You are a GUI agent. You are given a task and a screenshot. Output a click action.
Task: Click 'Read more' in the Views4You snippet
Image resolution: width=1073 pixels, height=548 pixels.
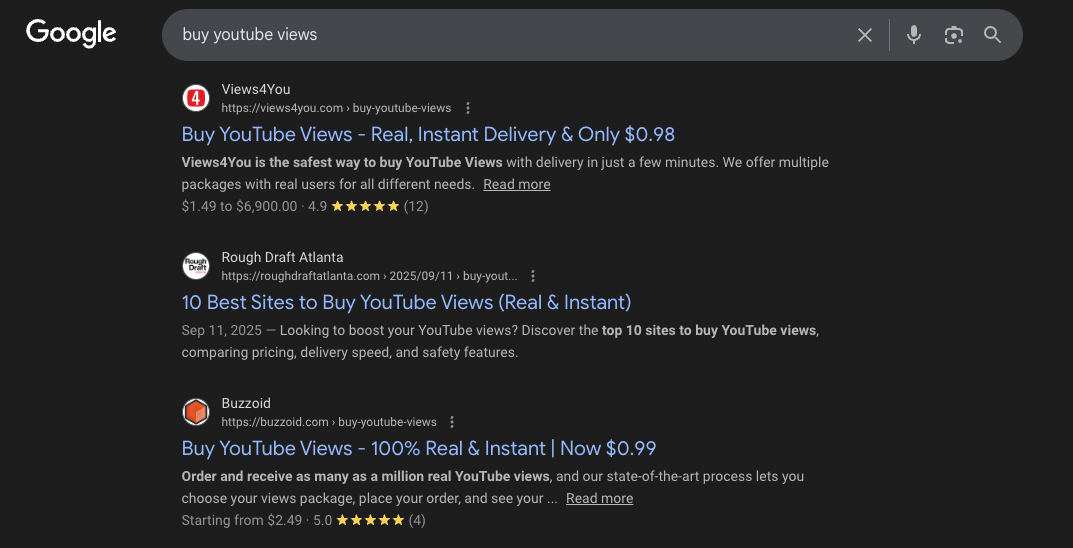517,185
